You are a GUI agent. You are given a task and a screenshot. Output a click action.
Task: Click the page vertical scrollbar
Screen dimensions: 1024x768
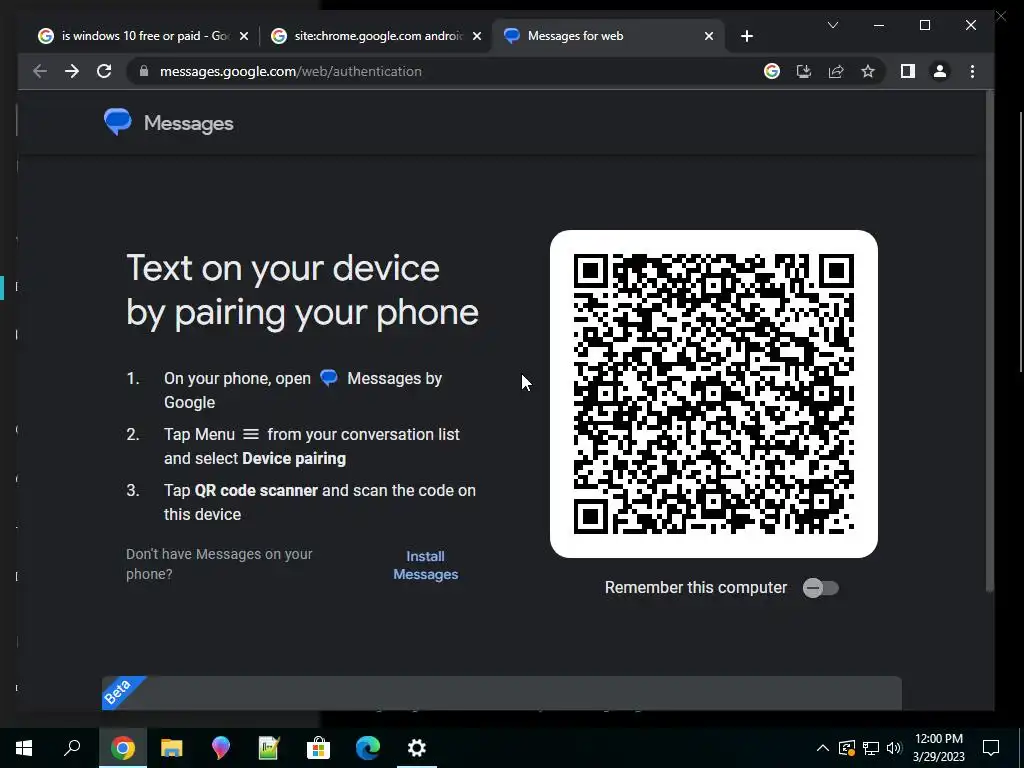click(989, 341)
